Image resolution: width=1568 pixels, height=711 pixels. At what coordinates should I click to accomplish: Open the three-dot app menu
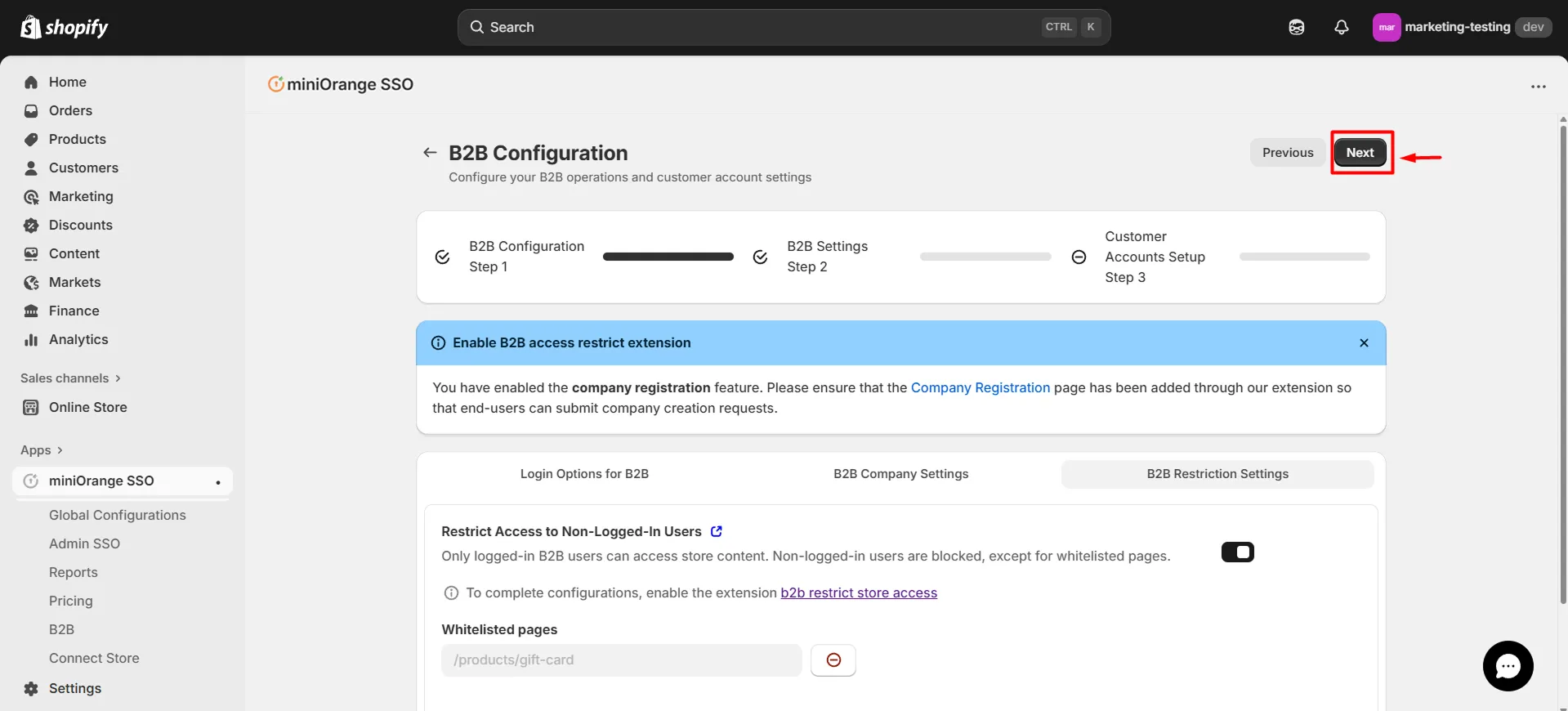[1539, 86]
